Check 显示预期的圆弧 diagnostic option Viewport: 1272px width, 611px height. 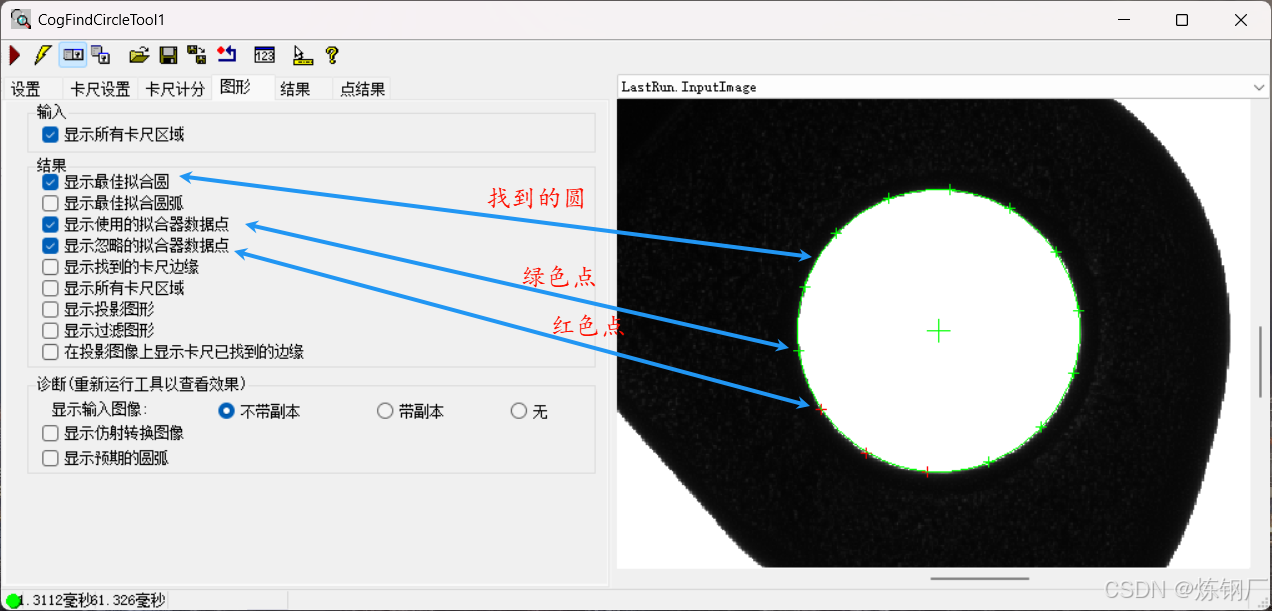(x=49, y=457)
